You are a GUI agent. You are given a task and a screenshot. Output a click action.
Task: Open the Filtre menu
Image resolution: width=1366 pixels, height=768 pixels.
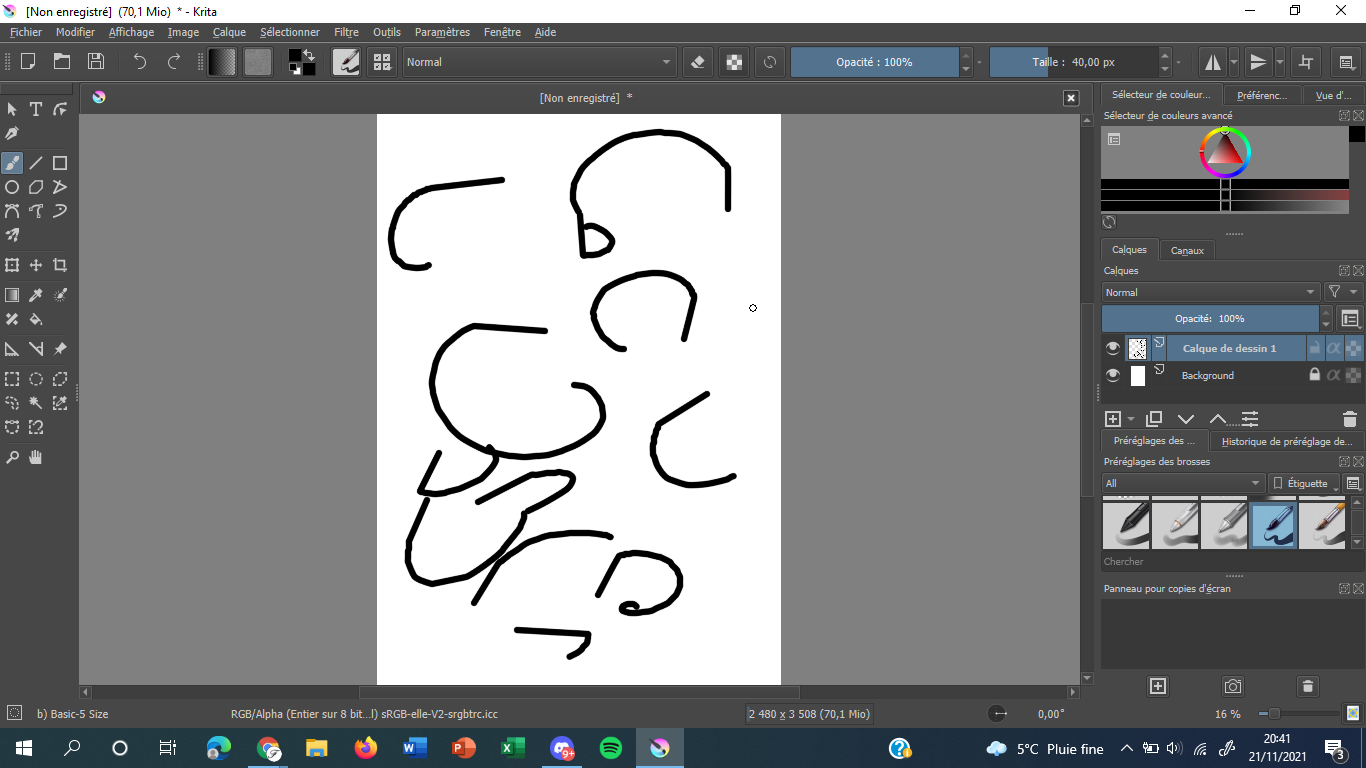(346, 32)
